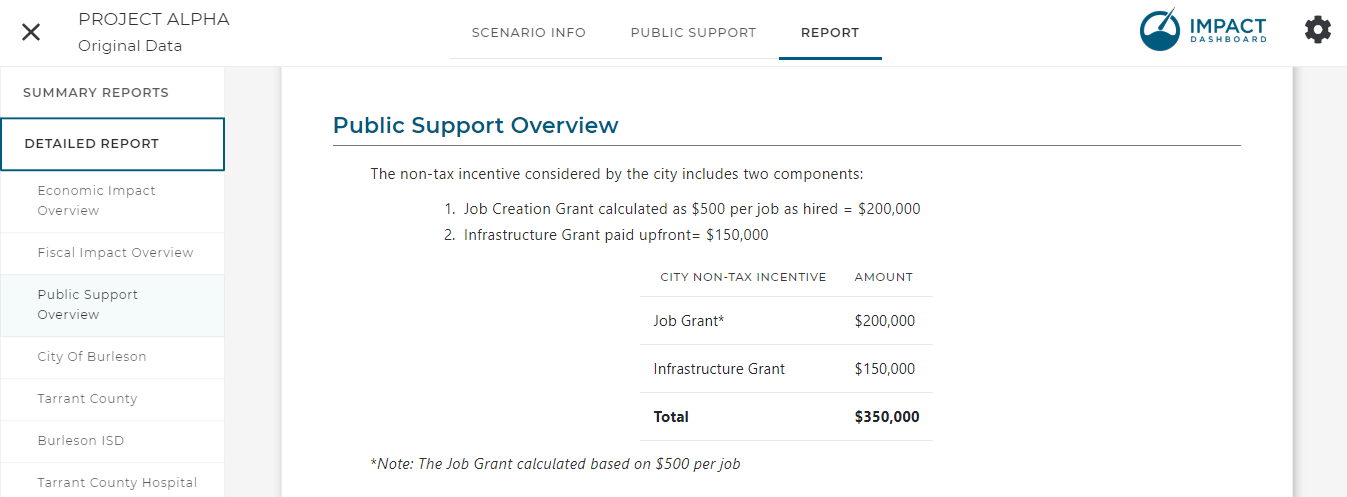1347x497 pixels.
Task: Select Detailed Report in the sidebar
Action: [112, 144]
